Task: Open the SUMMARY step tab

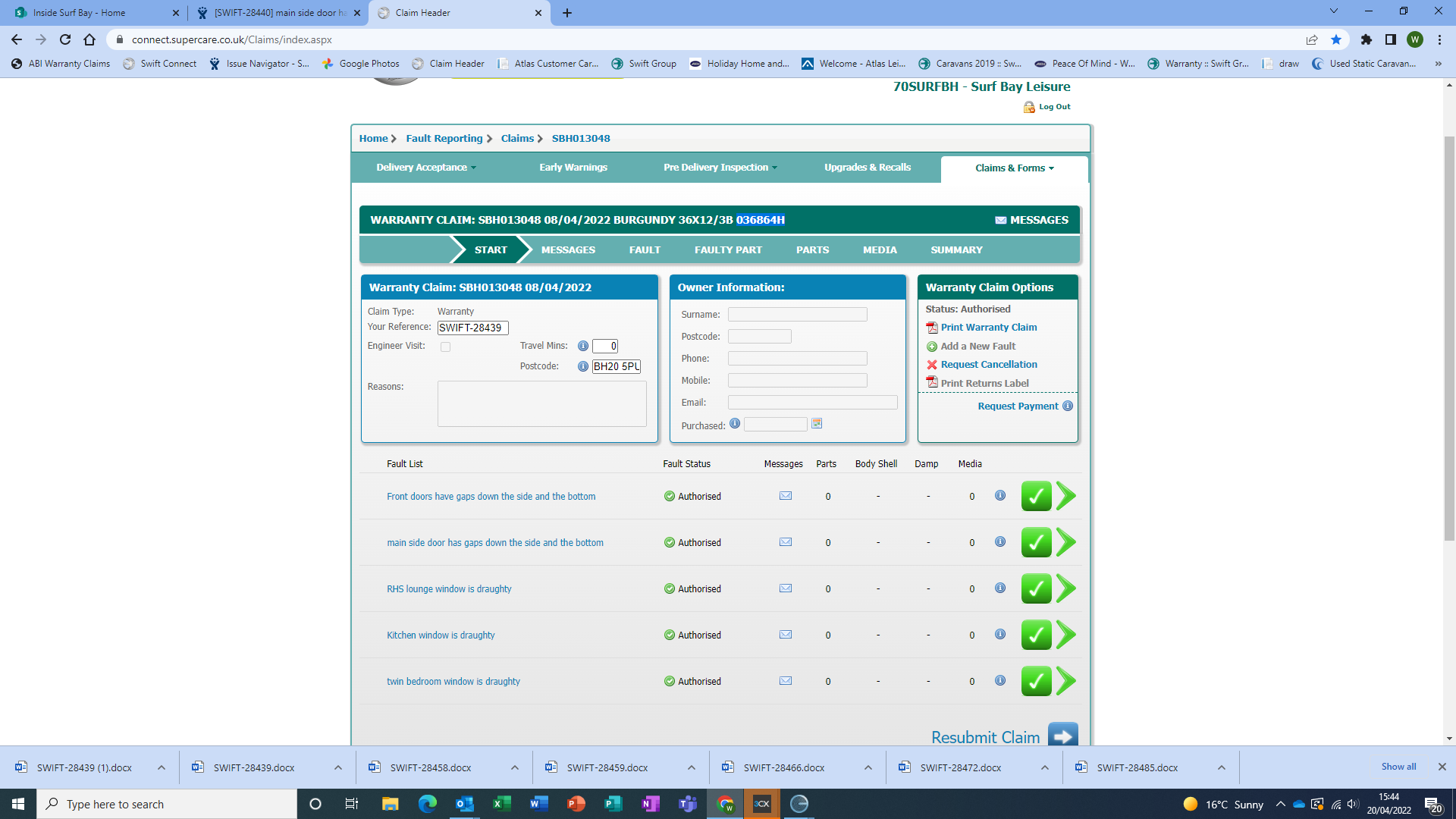Action: pos(956,249)
